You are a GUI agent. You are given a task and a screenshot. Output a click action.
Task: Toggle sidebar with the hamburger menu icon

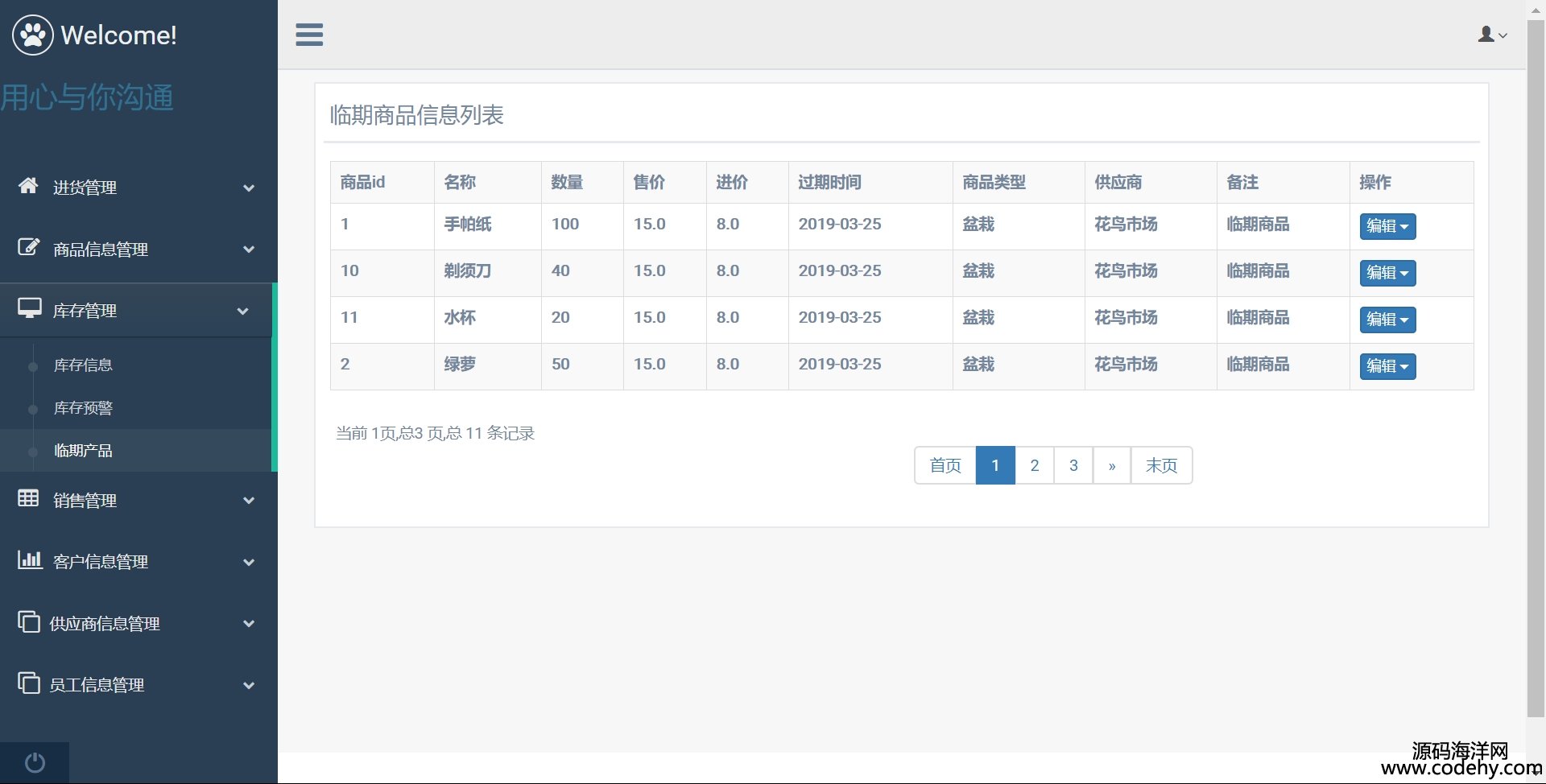coord(309,35)
